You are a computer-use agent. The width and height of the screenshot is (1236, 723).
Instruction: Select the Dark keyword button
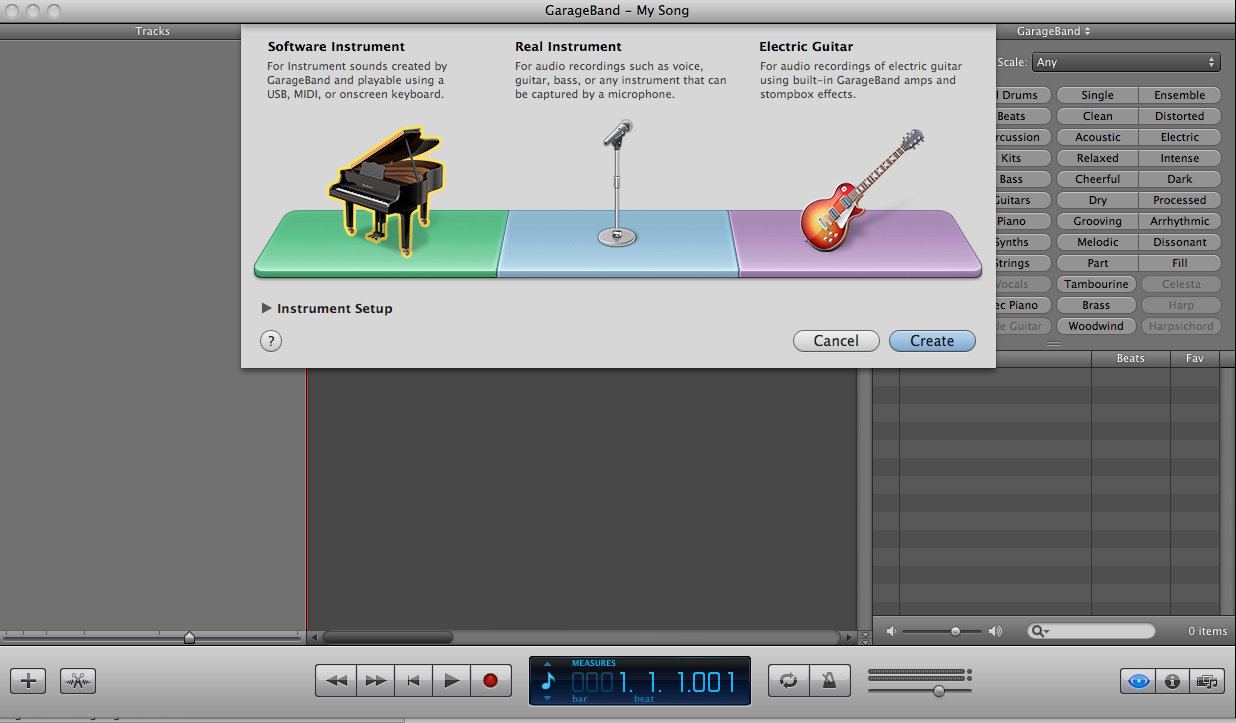coord(1180,179)
